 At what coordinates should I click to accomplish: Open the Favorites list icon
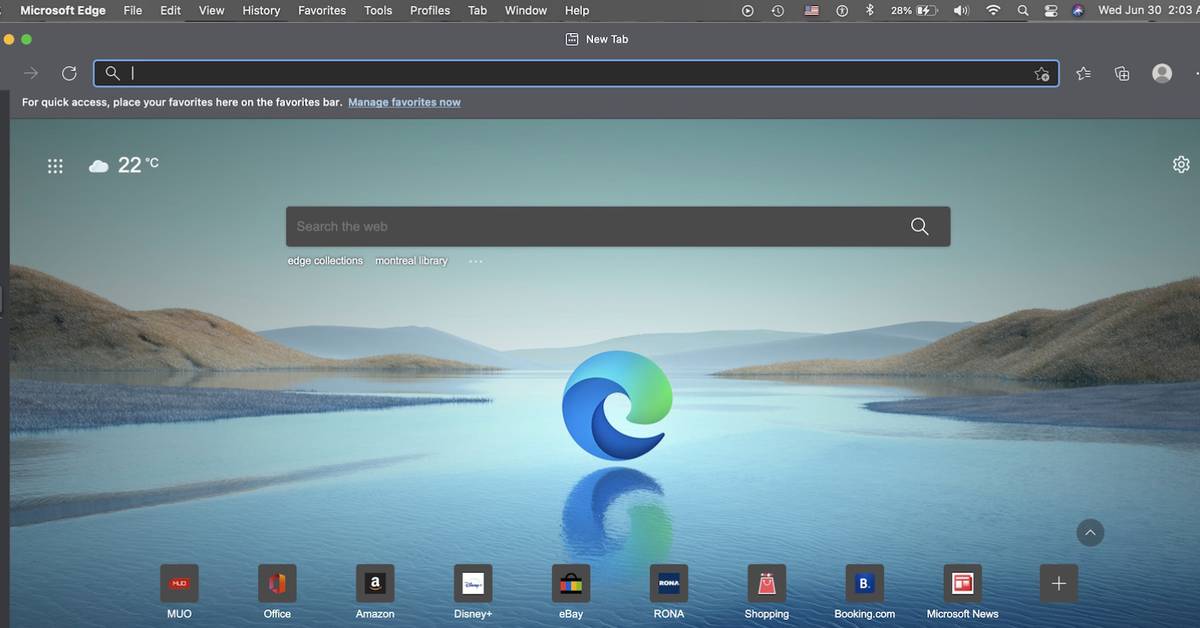click(1083, 73)
